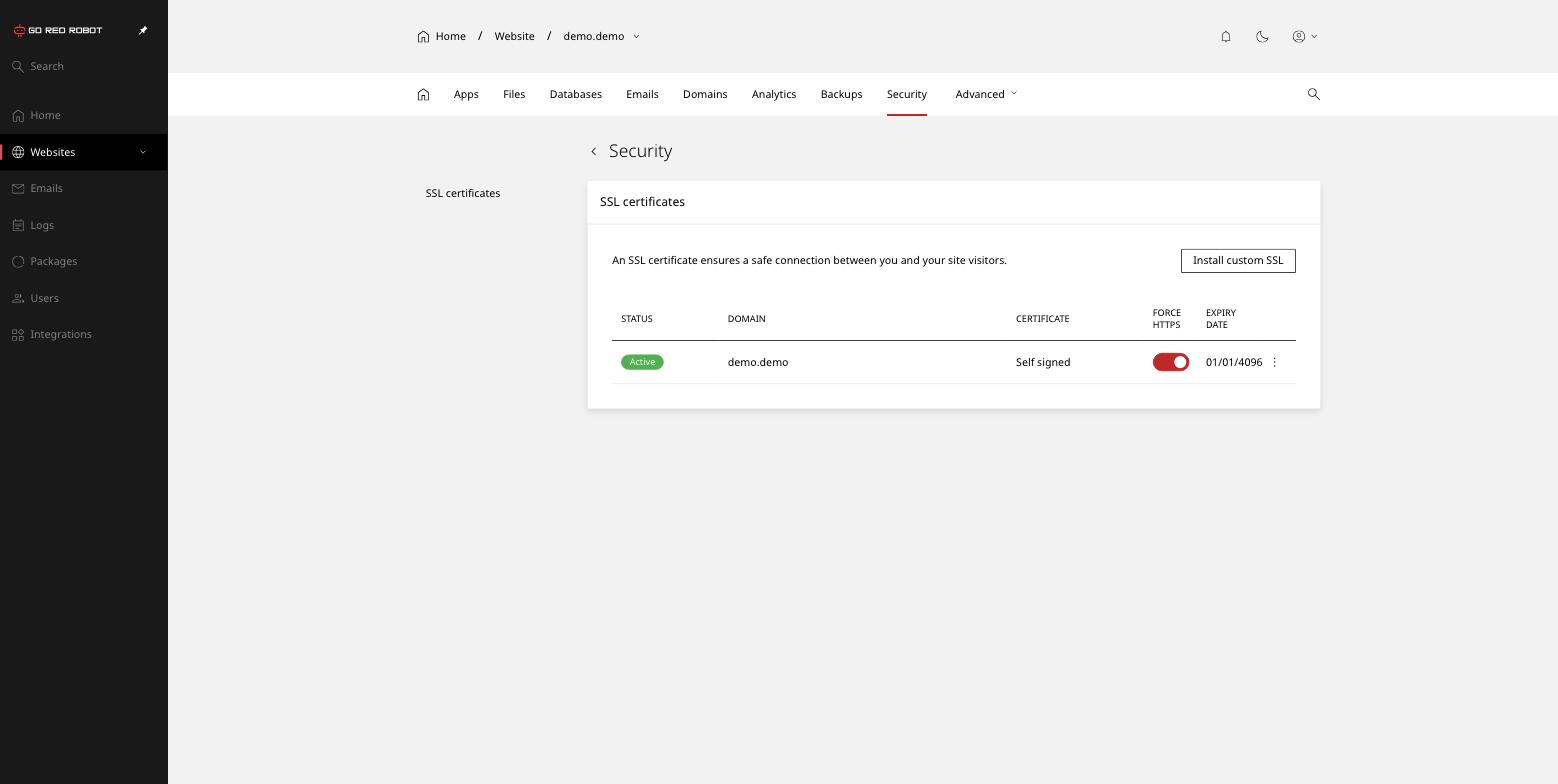Click the Go Red Robot logo

(x=58, y=30)
